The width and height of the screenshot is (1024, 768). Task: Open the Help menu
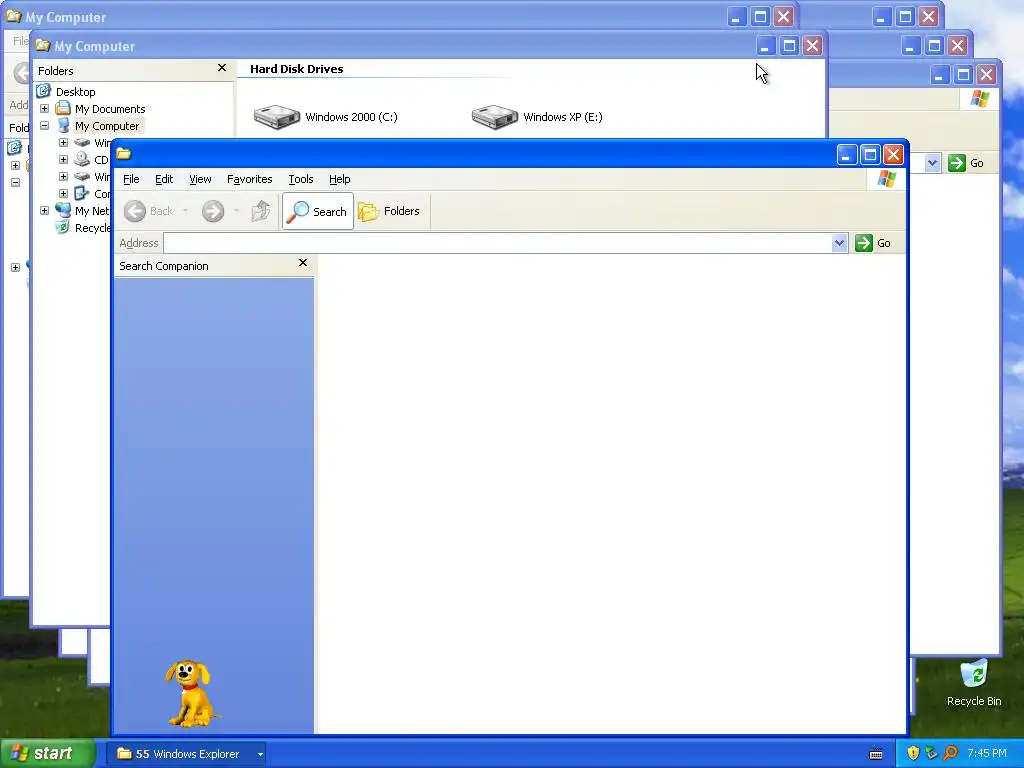pos(340,179)
